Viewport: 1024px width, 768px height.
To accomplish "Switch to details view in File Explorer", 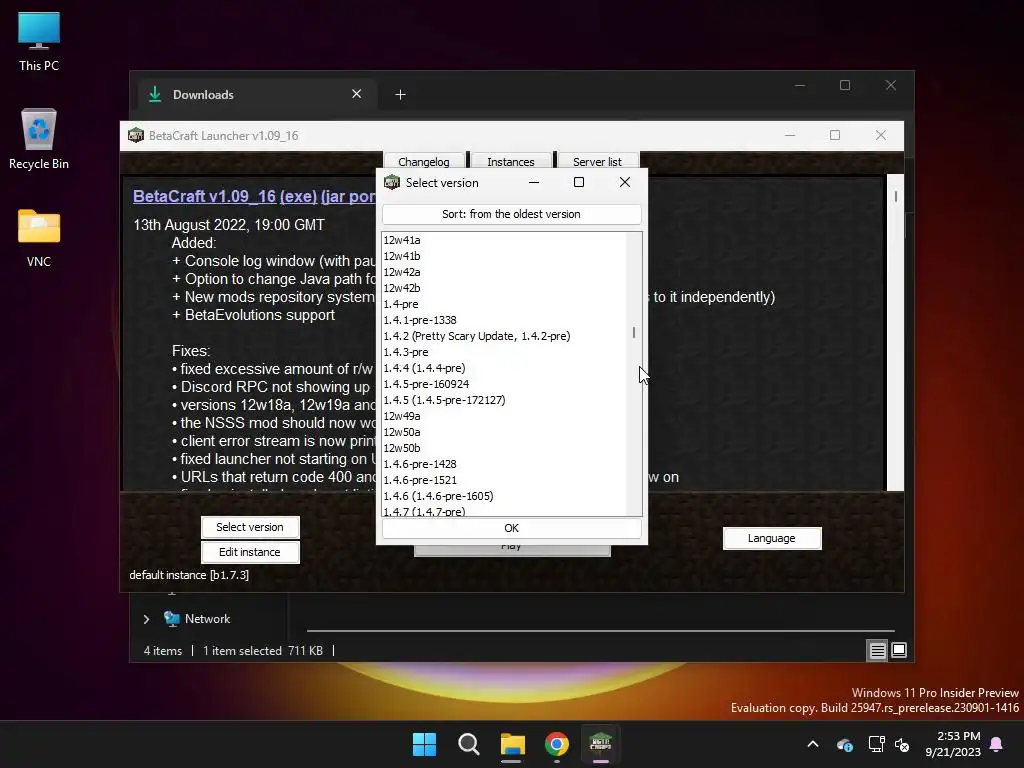I will point(877,650).
